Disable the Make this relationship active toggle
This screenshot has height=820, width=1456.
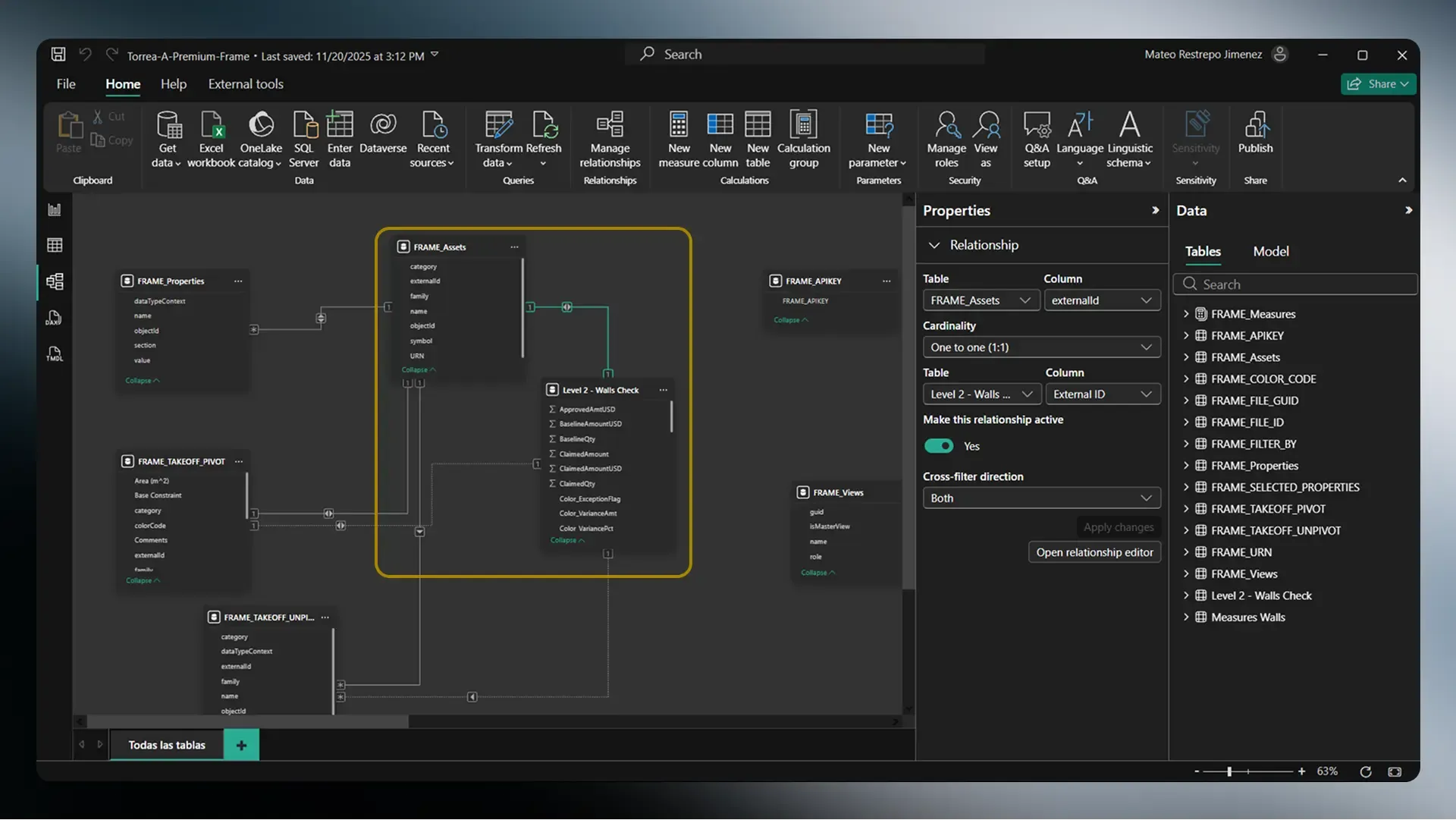click(x=938, y=446)
